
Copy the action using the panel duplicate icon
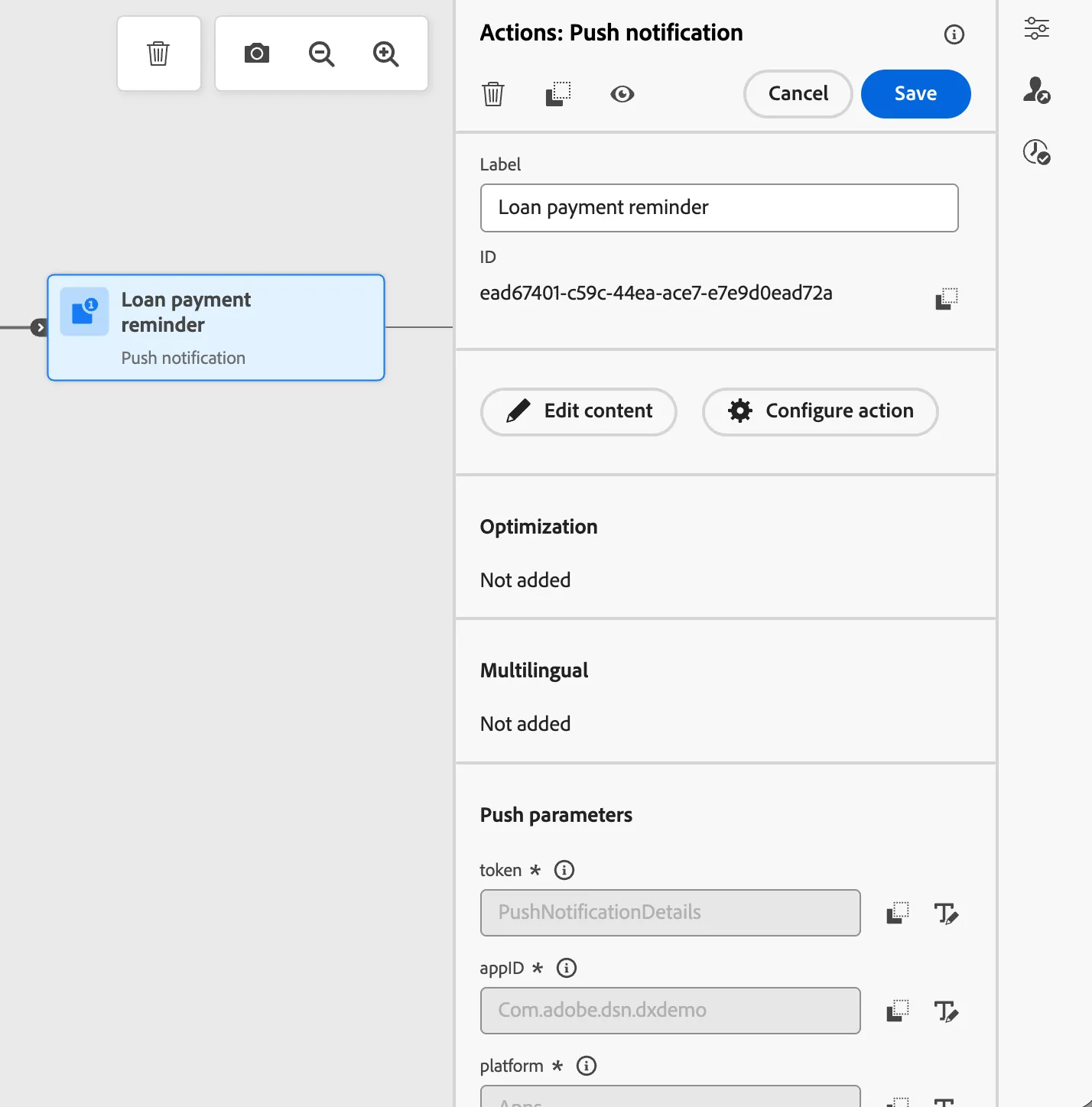click(x=558, y=94)
